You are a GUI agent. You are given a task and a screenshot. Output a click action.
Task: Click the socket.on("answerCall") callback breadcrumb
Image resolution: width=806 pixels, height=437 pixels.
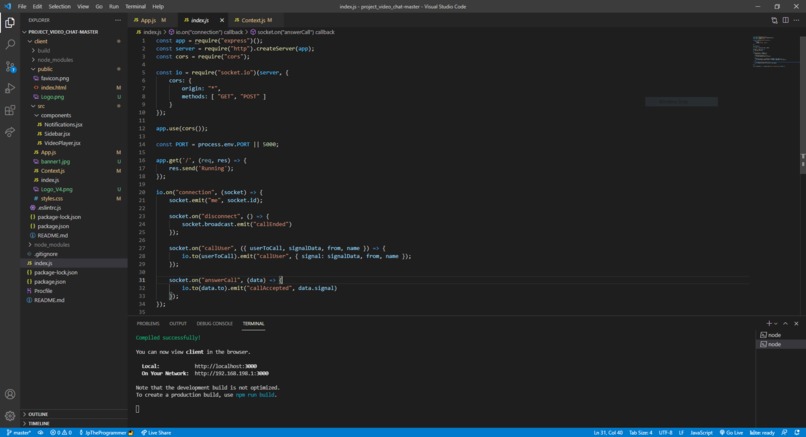coord(292,32)
